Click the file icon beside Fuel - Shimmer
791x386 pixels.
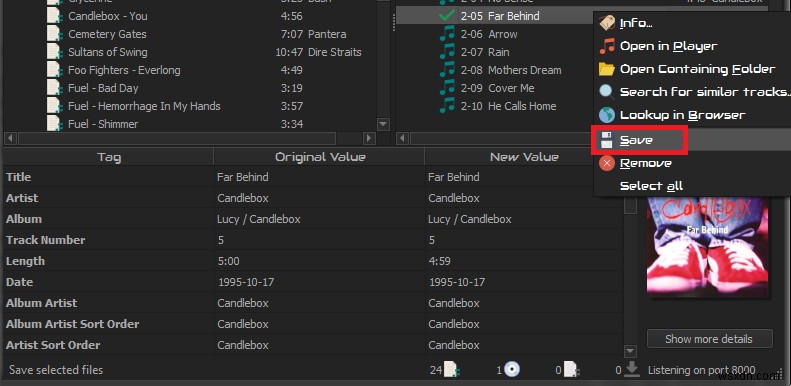coord(54,123)
